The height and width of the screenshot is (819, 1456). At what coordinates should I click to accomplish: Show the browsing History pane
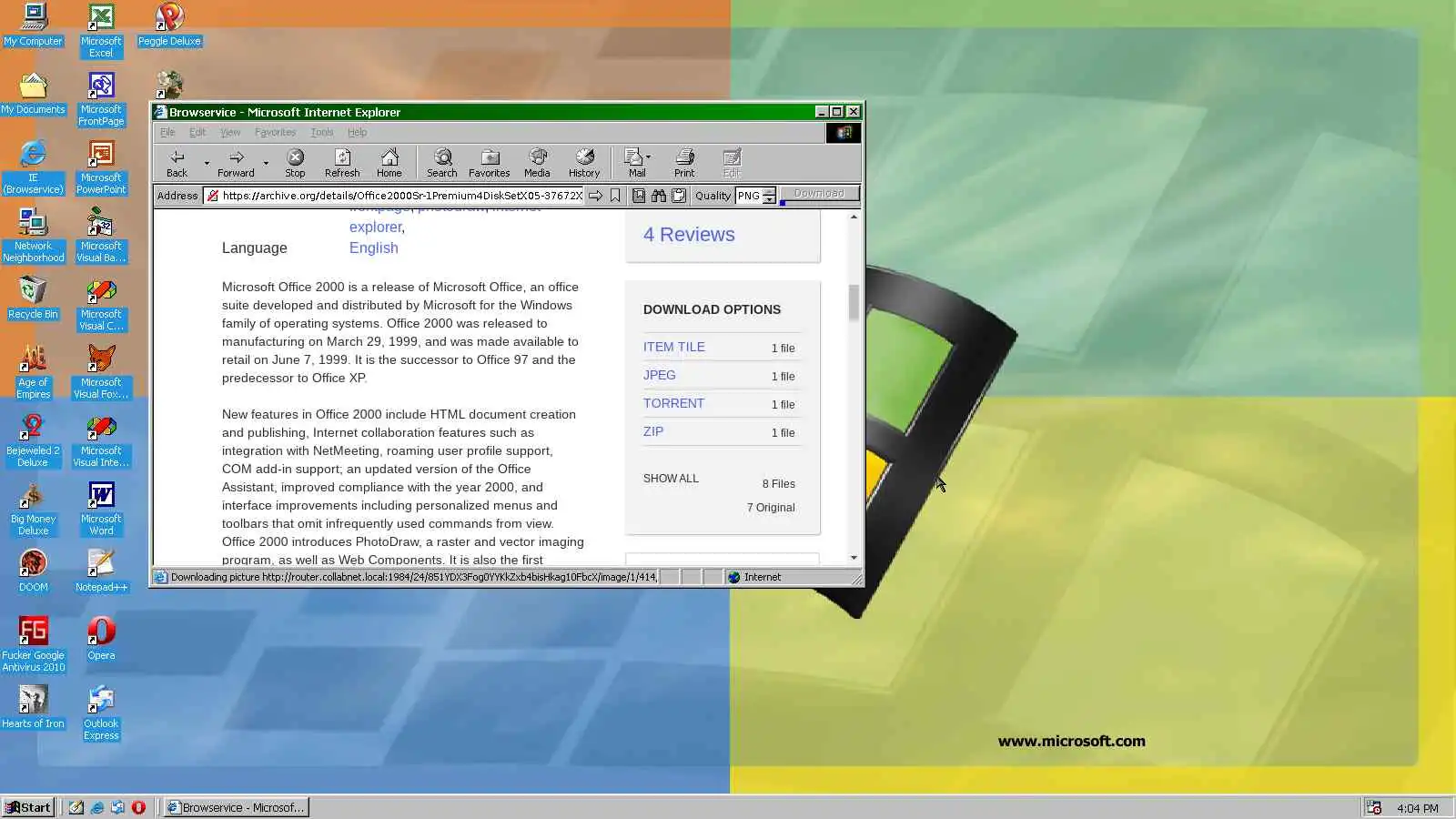click(x=584, y=163)
